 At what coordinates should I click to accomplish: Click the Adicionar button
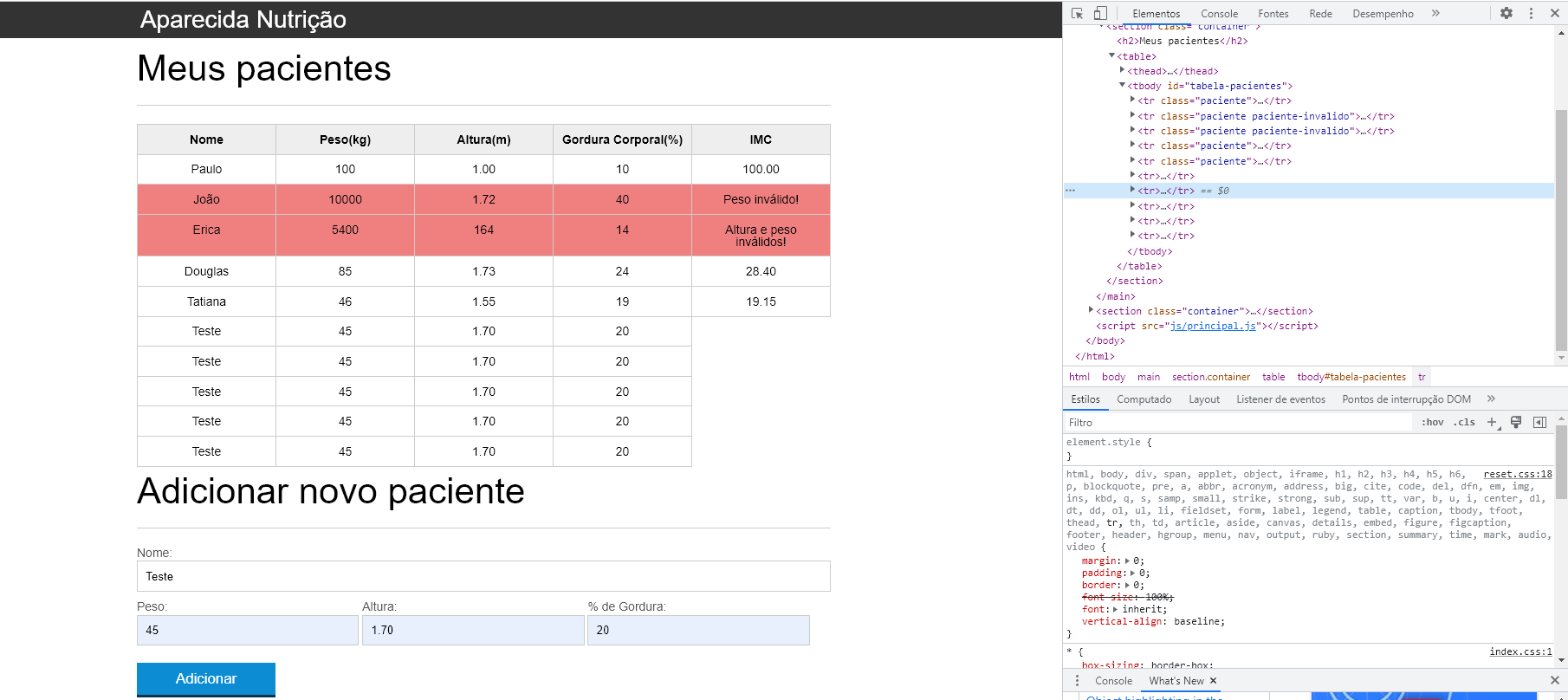[x=206, y=679]
